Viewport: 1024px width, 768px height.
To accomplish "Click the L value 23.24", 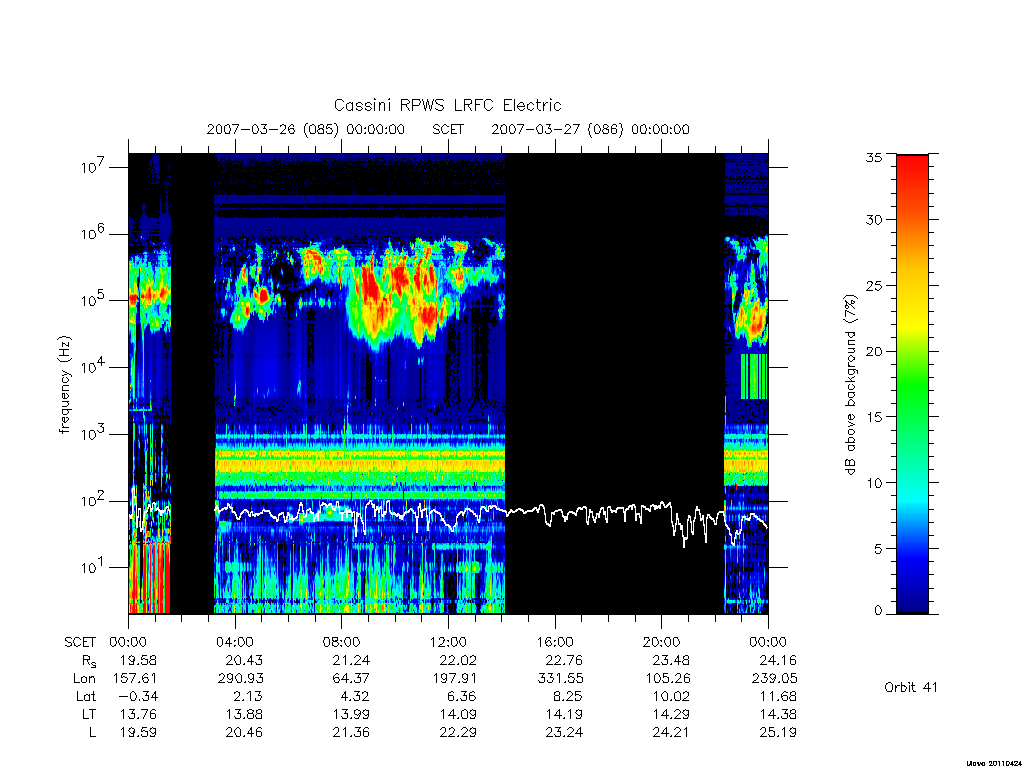I will coord(564,733).
